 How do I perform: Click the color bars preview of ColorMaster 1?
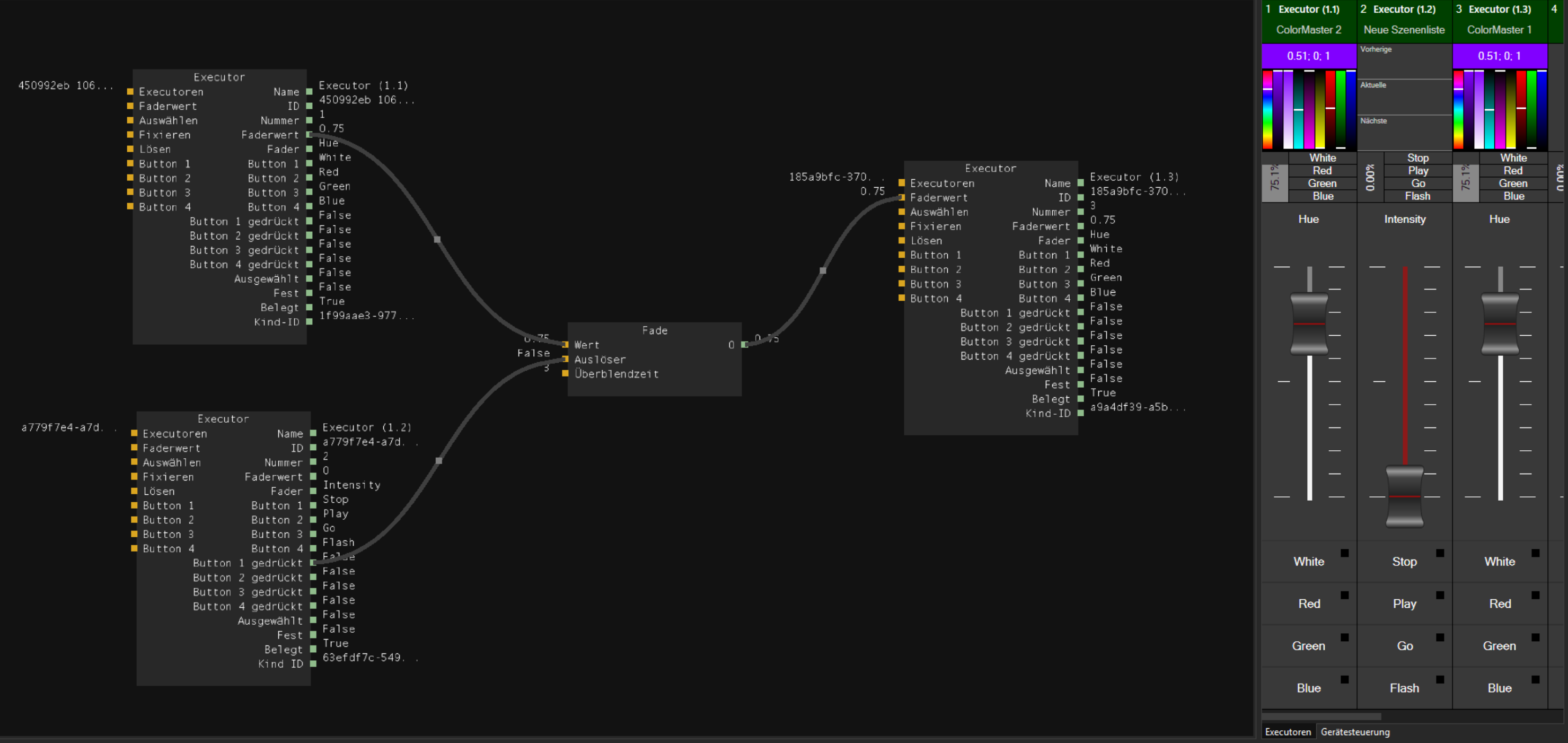1500,110
